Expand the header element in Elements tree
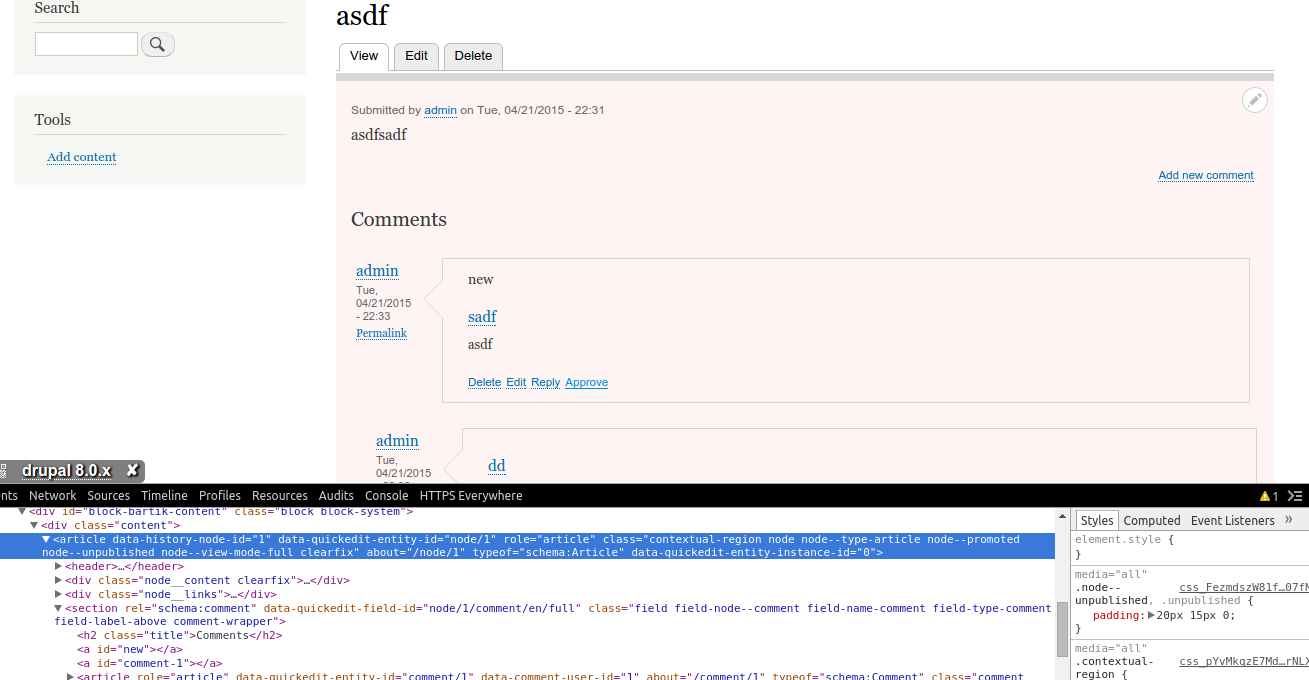 [x=58, y=566]
